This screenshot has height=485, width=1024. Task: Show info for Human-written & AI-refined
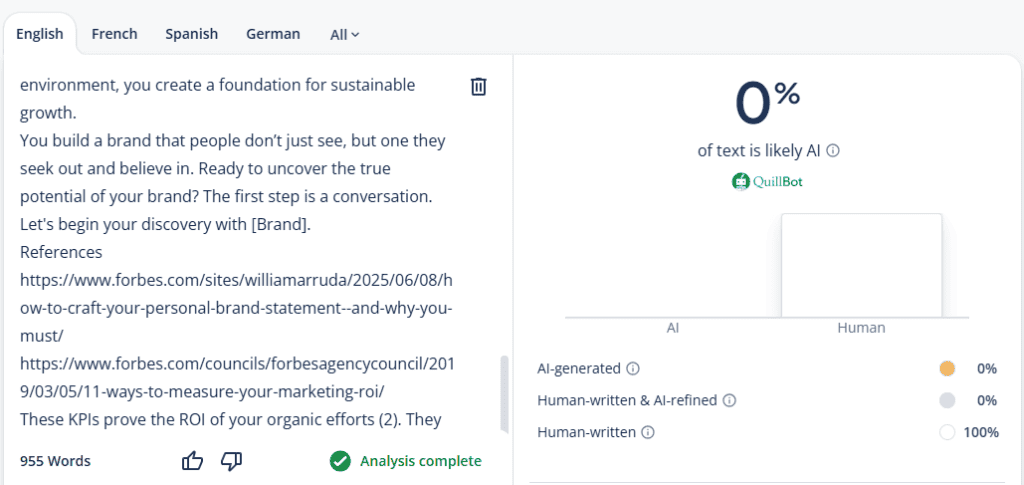tap(729, 401)
